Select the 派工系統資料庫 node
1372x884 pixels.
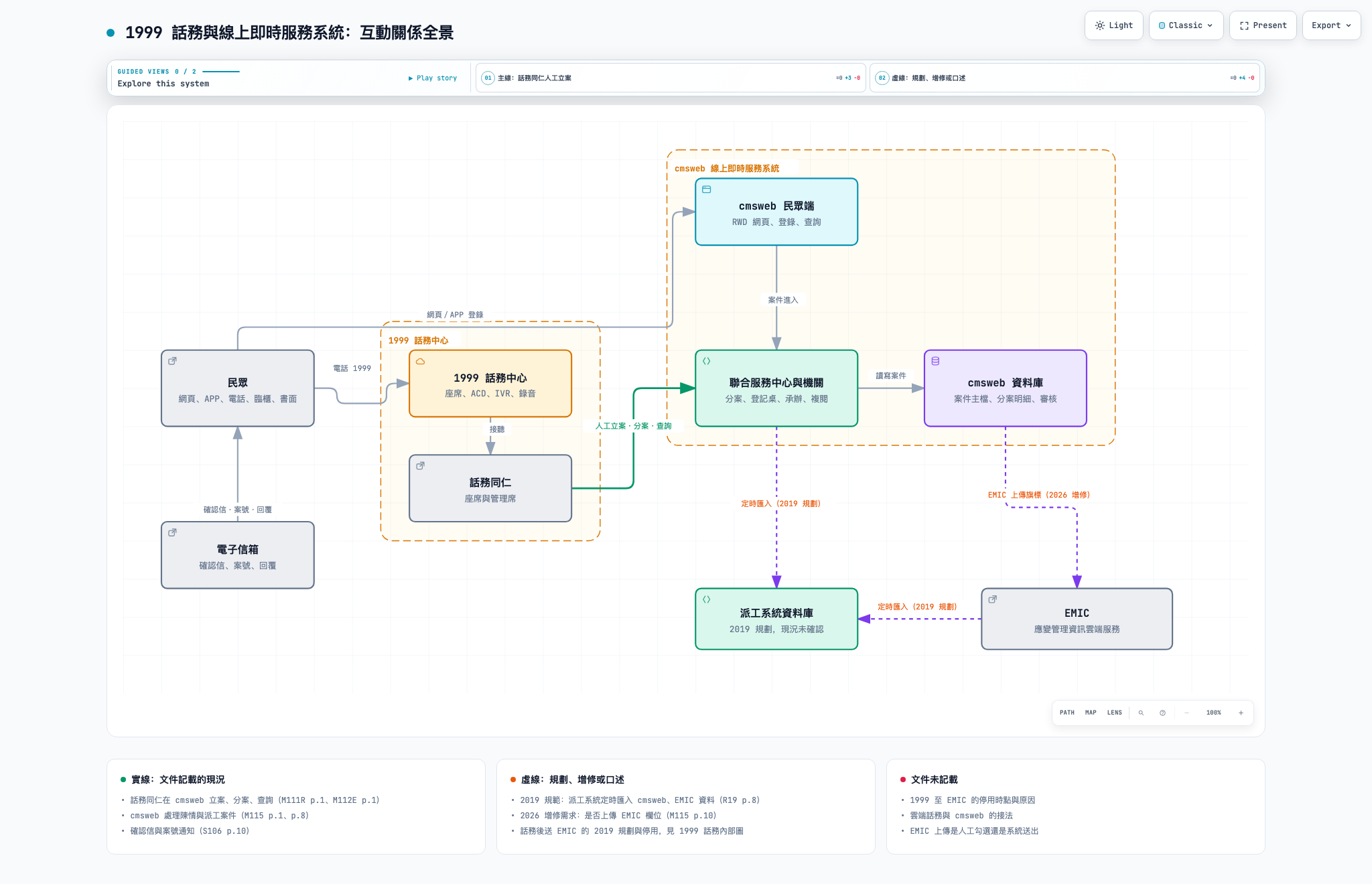click(x=776, y=619)
